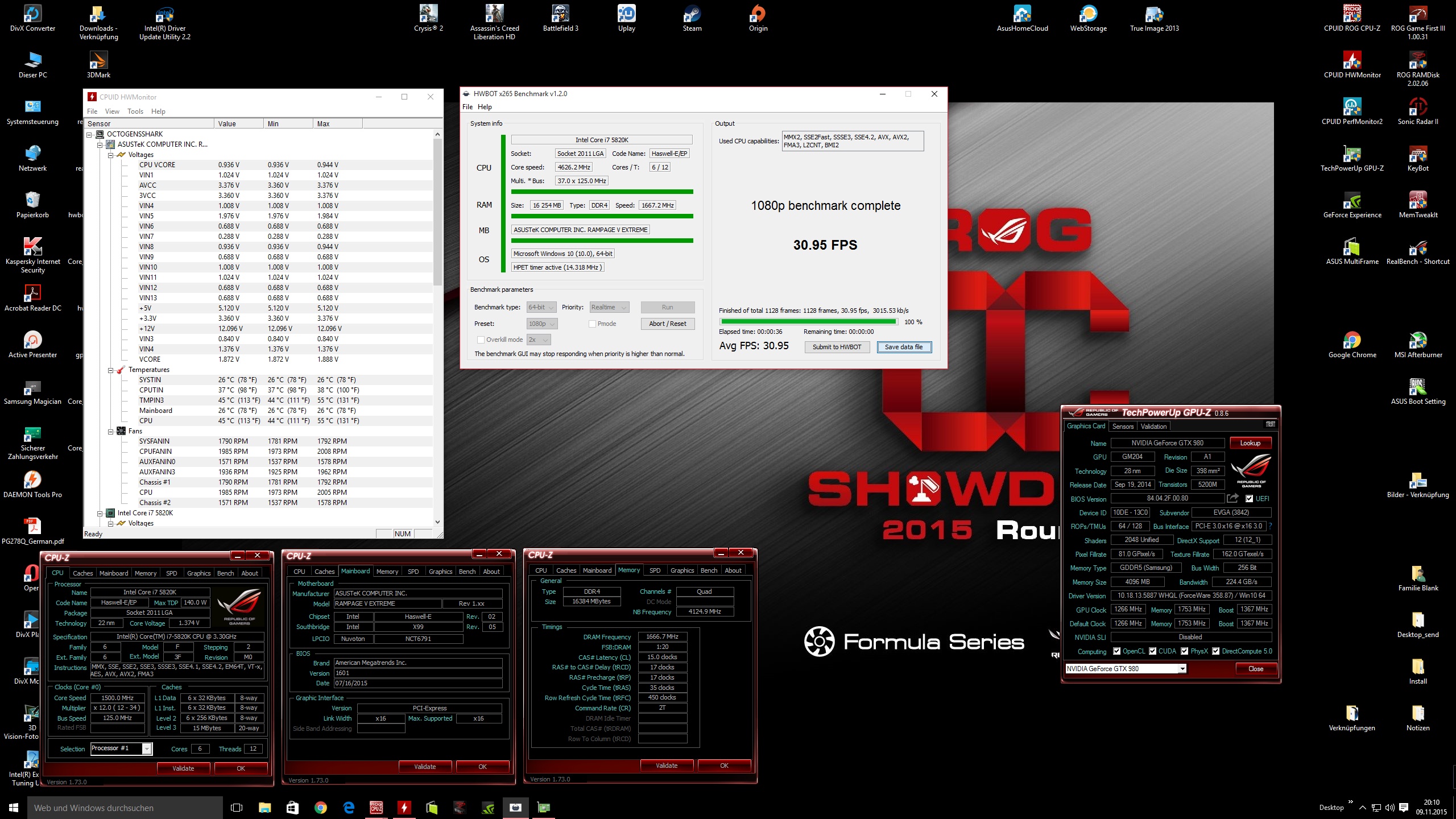Click the Close button in GPU-Z

click(x=1256, y=668)
